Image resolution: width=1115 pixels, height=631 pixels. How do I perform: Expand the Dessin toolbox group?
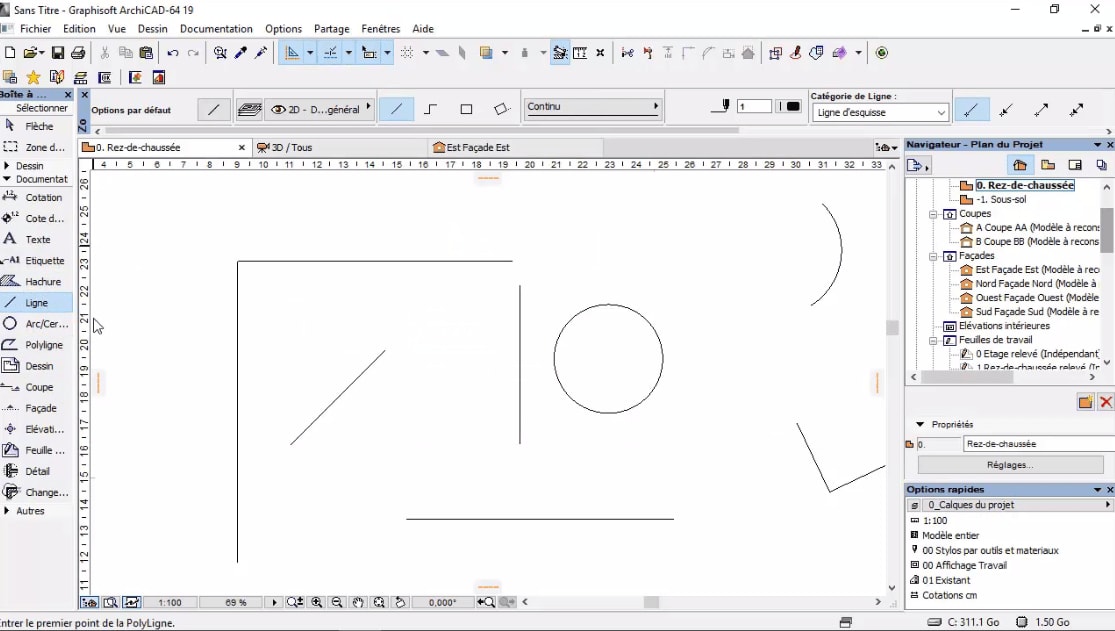click(x=7, y=166)
